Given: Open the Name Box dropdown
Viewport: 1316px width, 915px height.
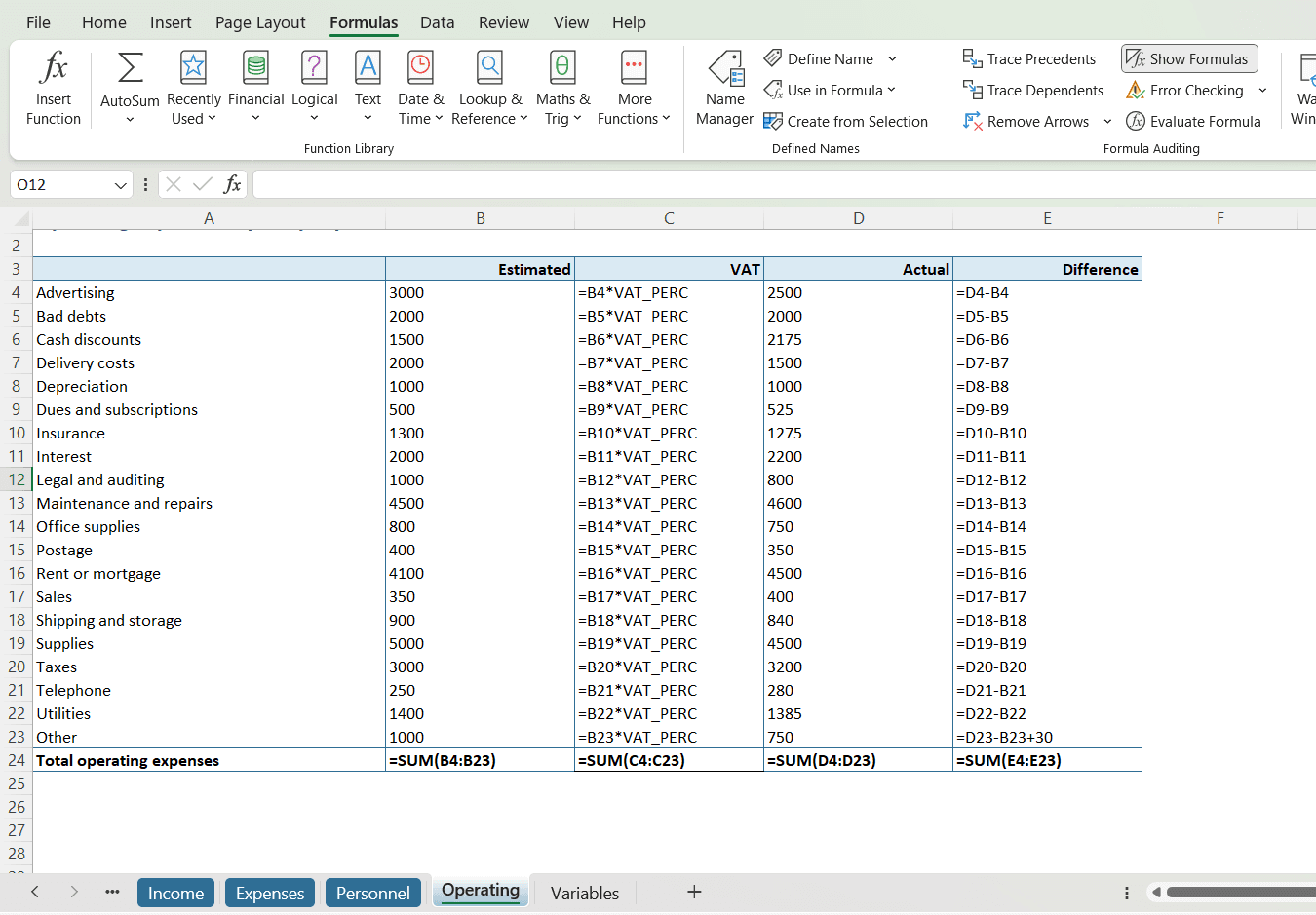Looking at the screenshot, I should coord(120,185).
